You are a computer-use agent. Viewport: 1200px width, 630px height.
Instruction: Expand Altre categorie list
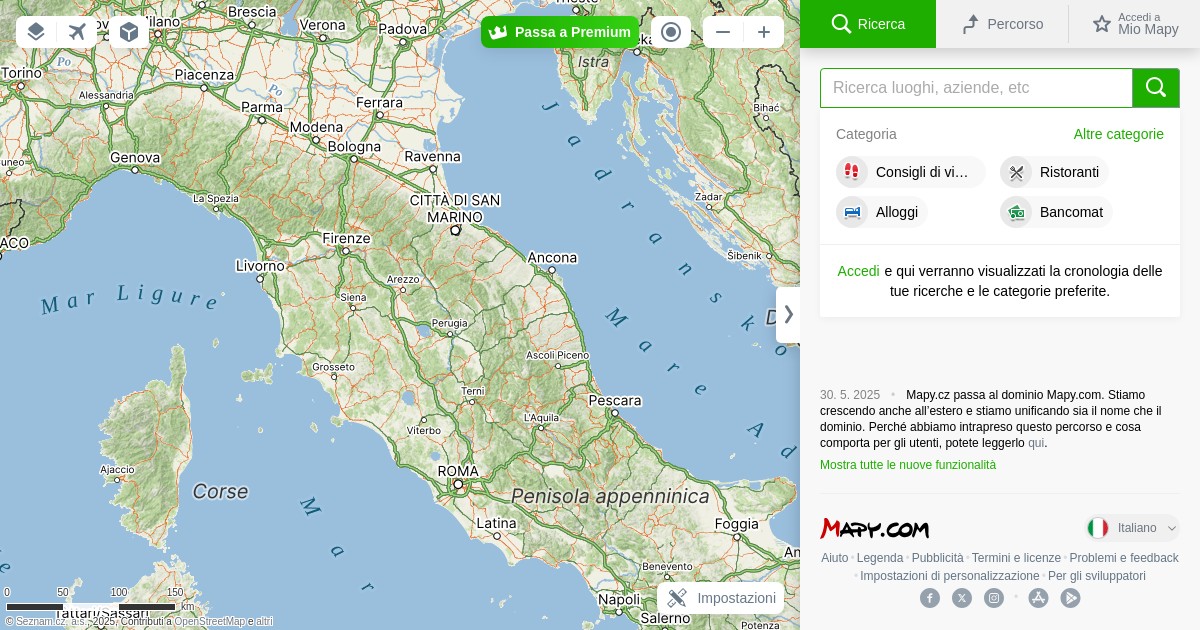click(1118, 134)
